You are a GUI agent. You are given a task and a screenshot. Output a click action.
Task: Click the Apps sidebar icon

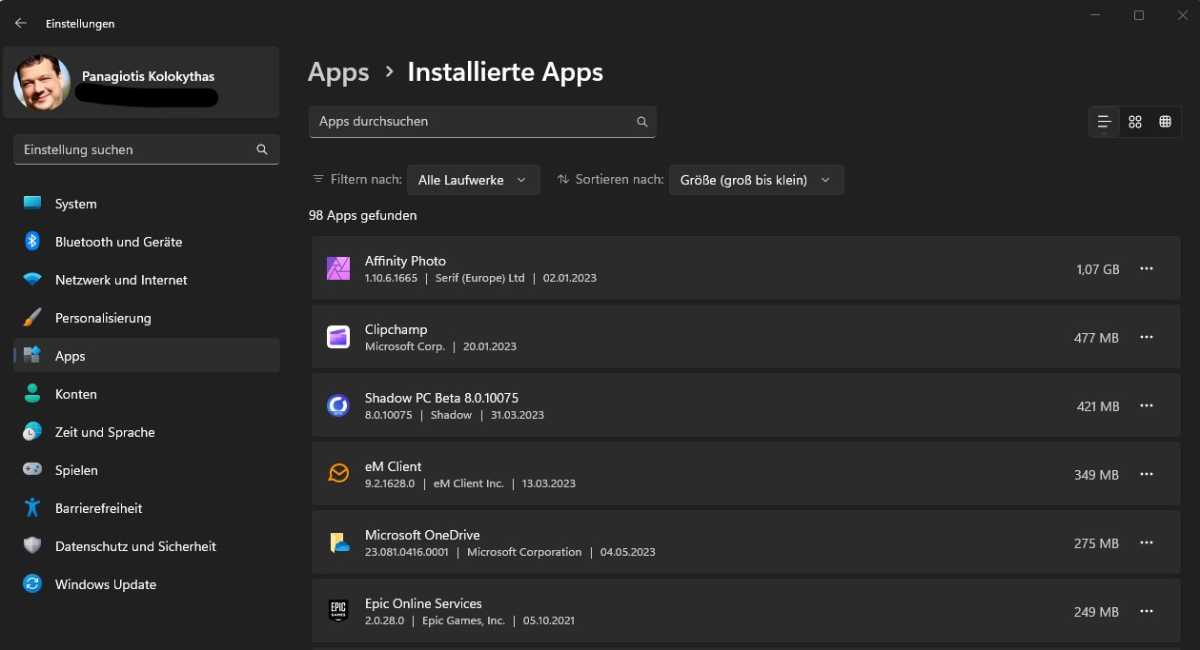pos(32,355)
